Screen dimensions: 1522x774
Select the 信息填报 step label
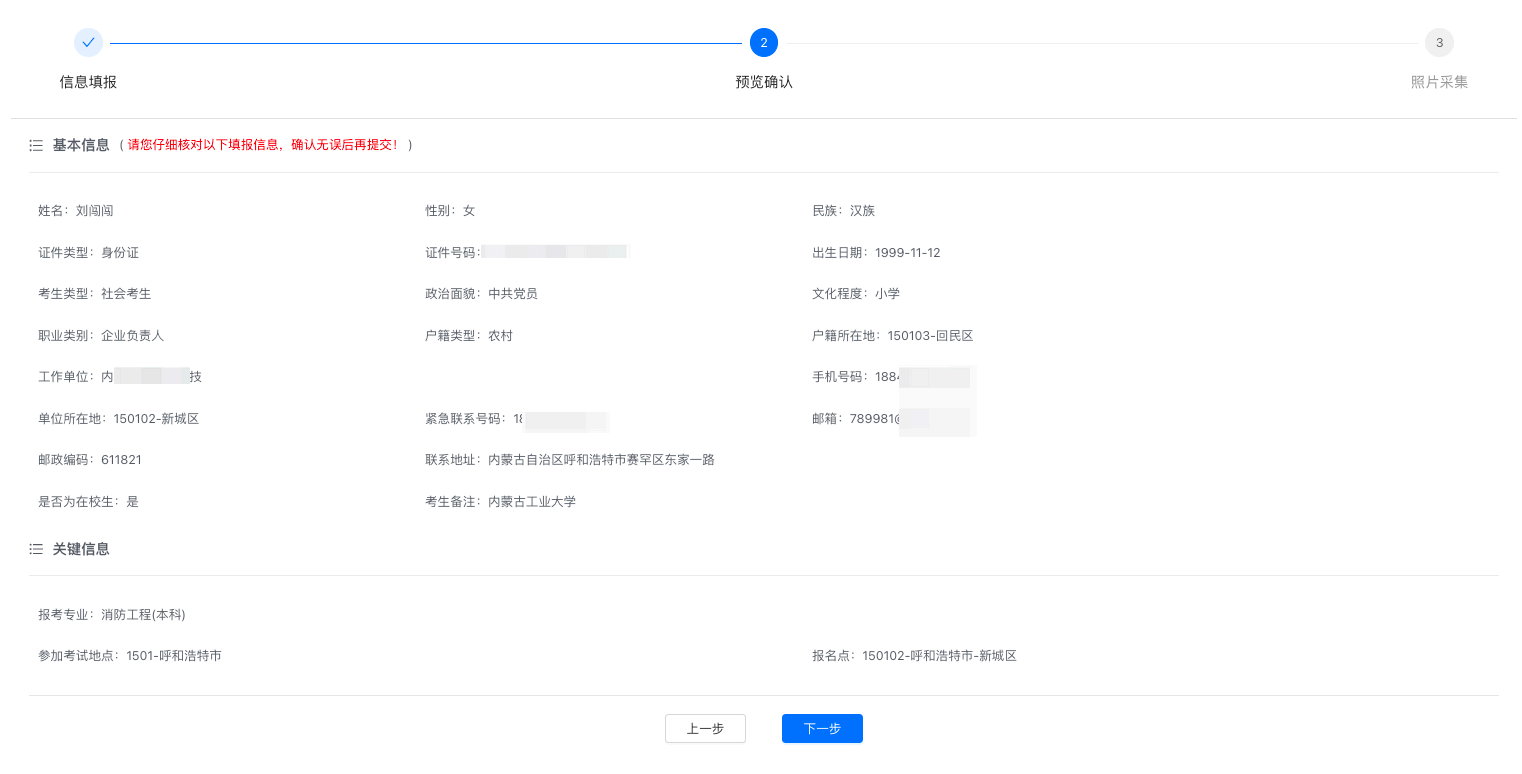click(88, 82)
